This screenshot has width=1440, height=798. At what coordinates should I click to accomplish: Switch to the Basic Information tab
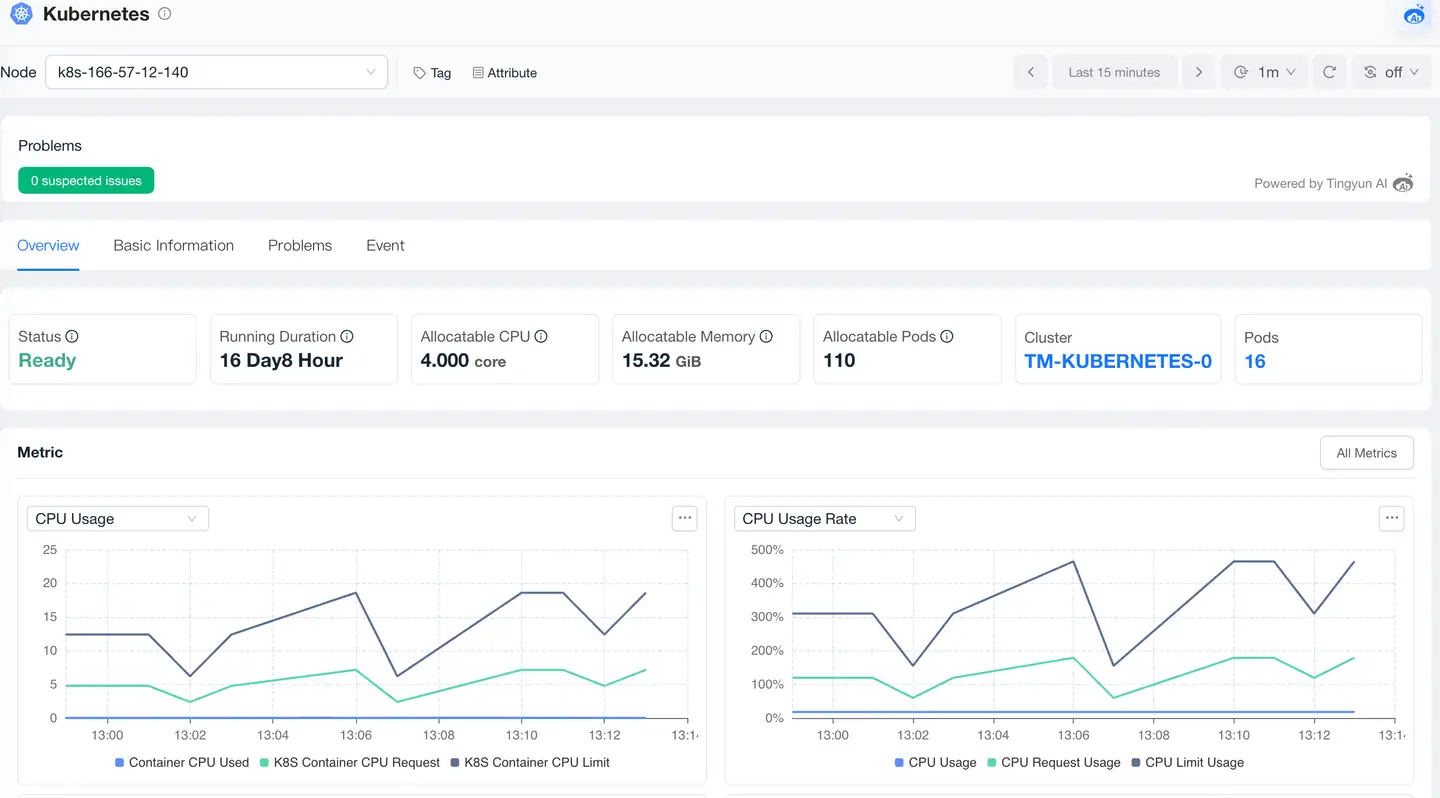(x=173, y=245)
